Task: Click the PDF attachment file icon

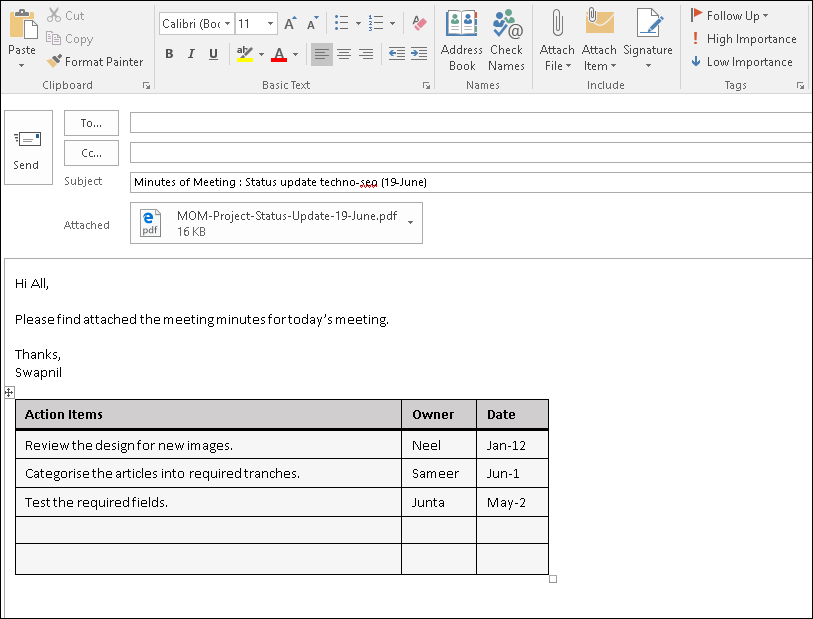Action: point(150,223)
